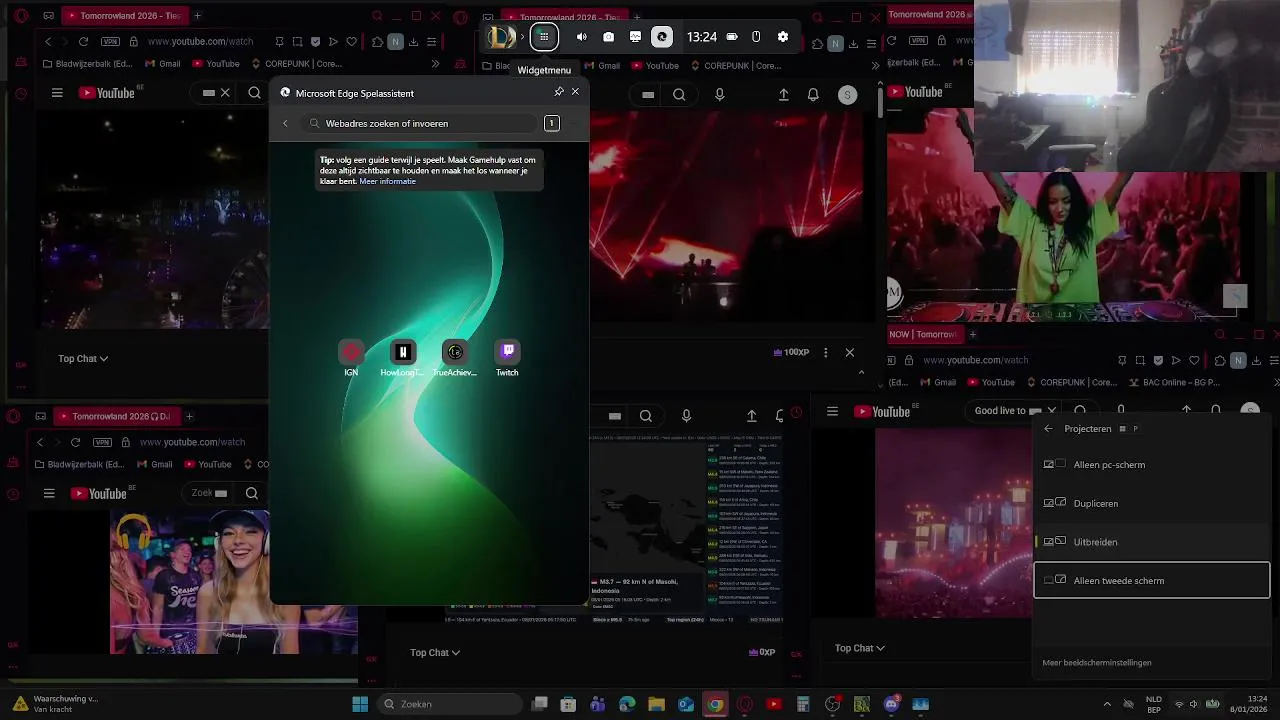Screen dimensions: 1280x720
Task: Click YouTube search button in bottom-left window
Action: (x=252, y=493)
